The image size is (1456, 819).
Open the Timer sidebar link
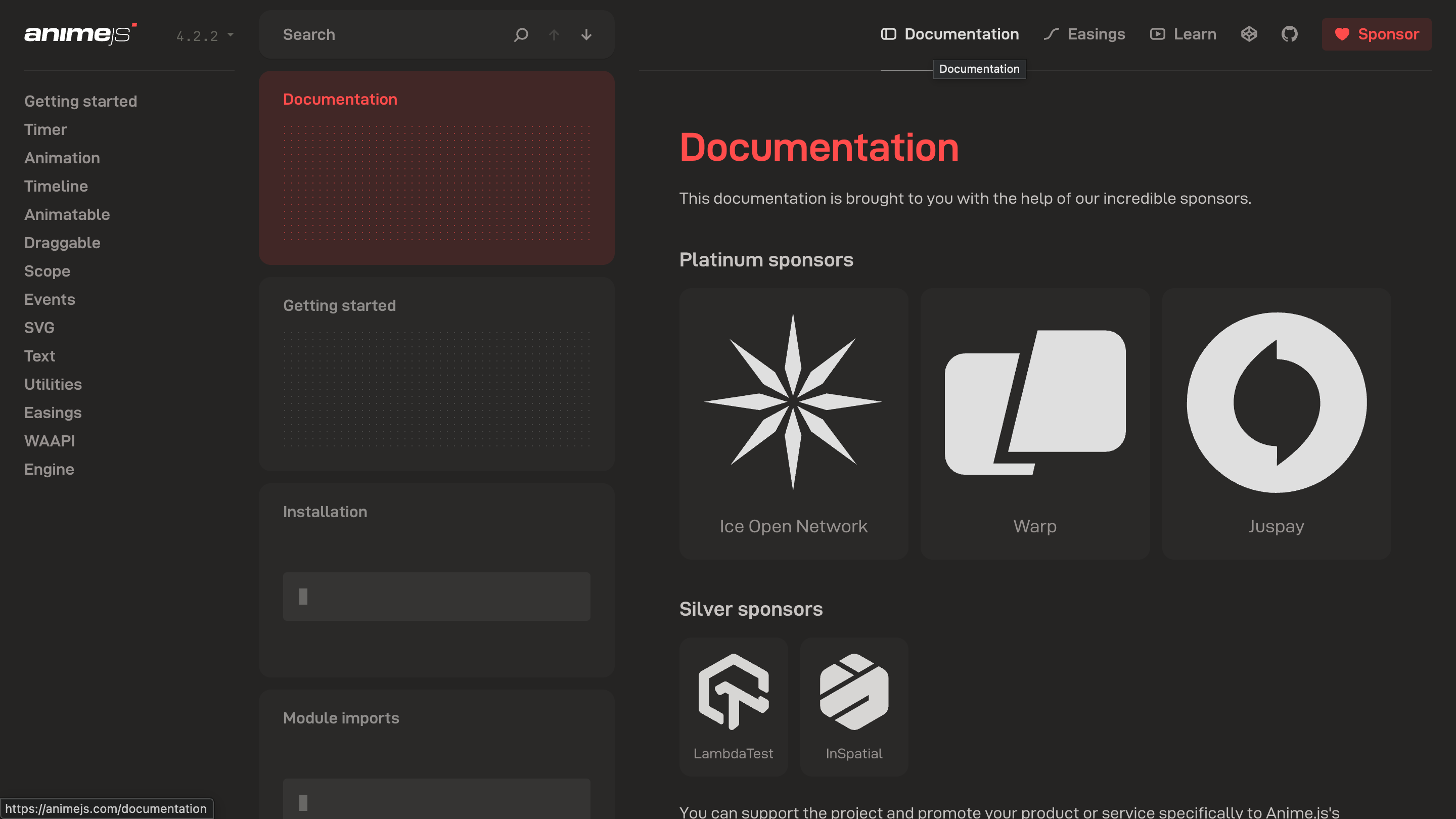[x=45, y=129]
